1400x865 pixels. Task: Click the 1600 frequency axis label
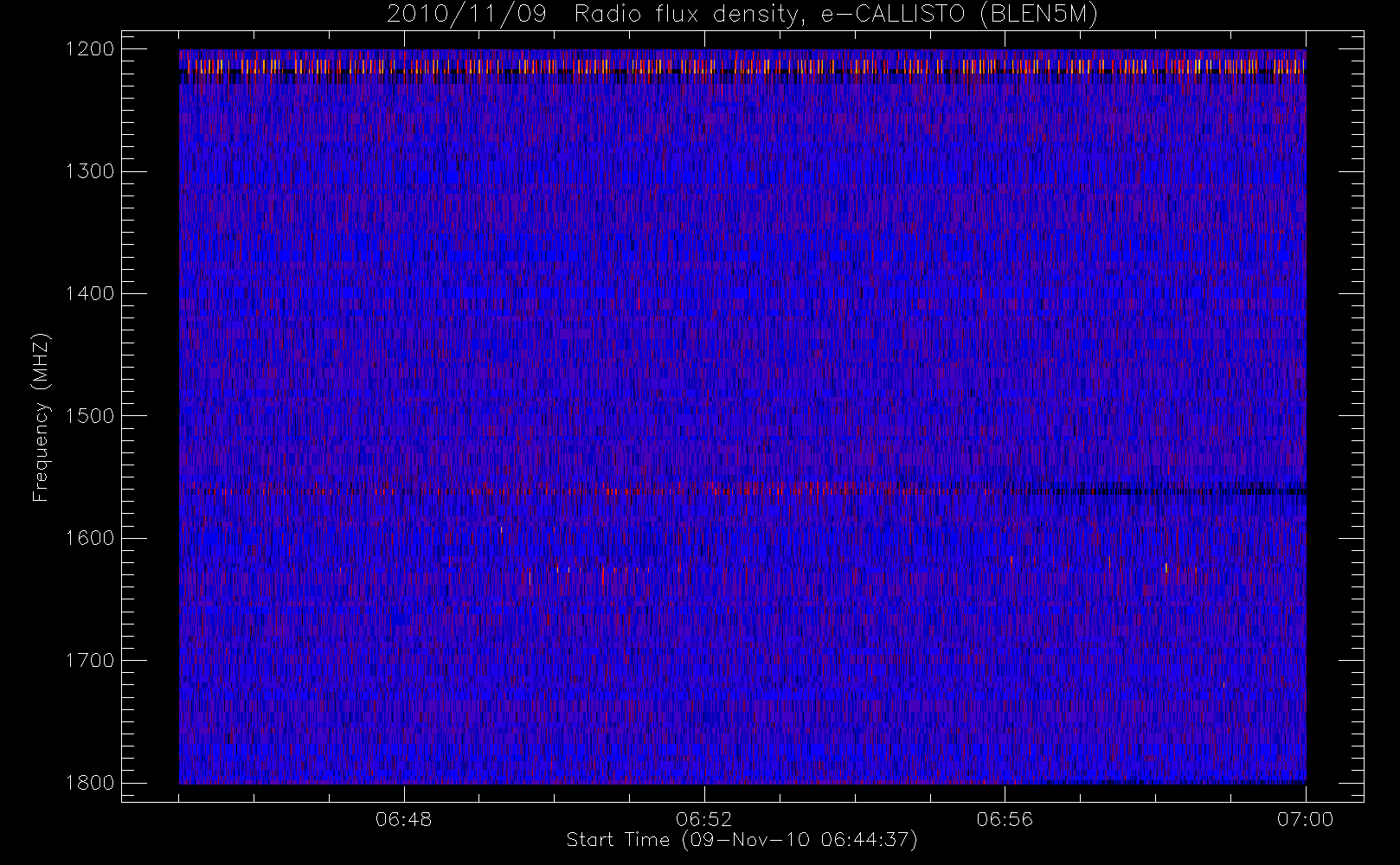90,538
